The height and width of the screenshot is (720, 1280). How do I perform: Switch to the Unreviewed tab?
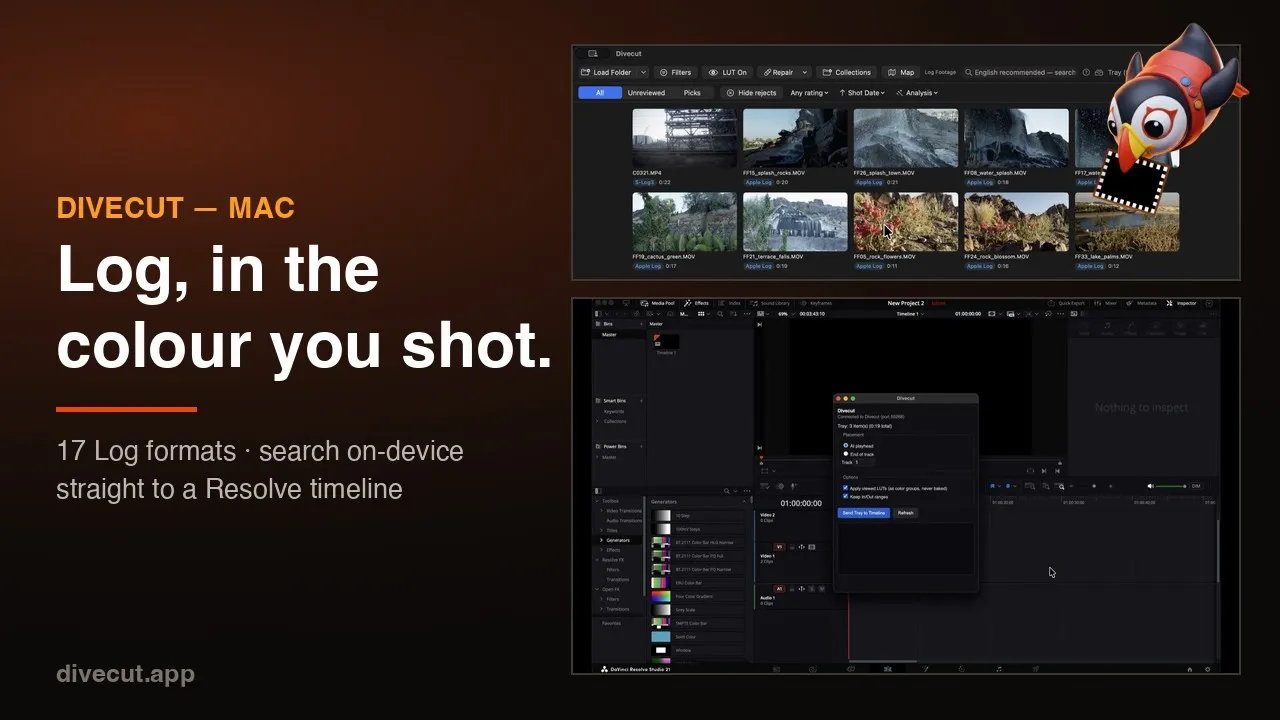(x=646, y=93)
